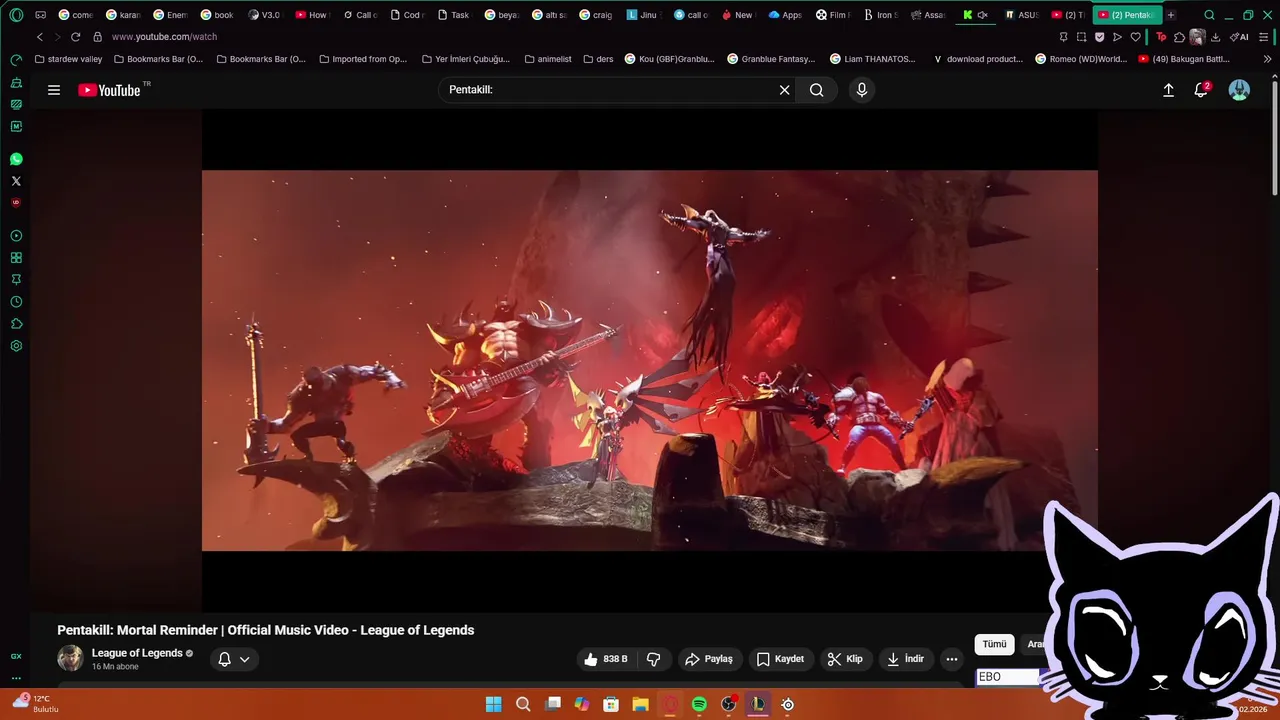The width and height of the screenshot is (1280, 720).
Task: Like the video (838 B)
Action: [606, 659]
